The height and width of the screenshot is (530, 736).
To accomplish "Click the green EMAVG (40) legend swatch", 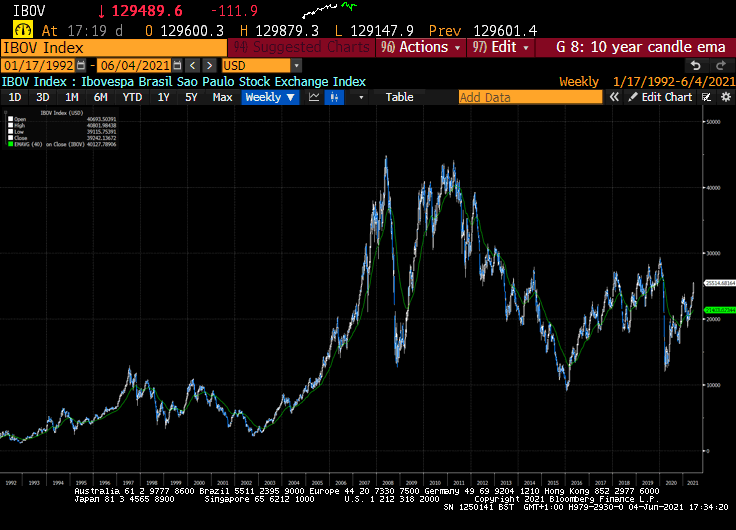I will click(x=10, y=144).
